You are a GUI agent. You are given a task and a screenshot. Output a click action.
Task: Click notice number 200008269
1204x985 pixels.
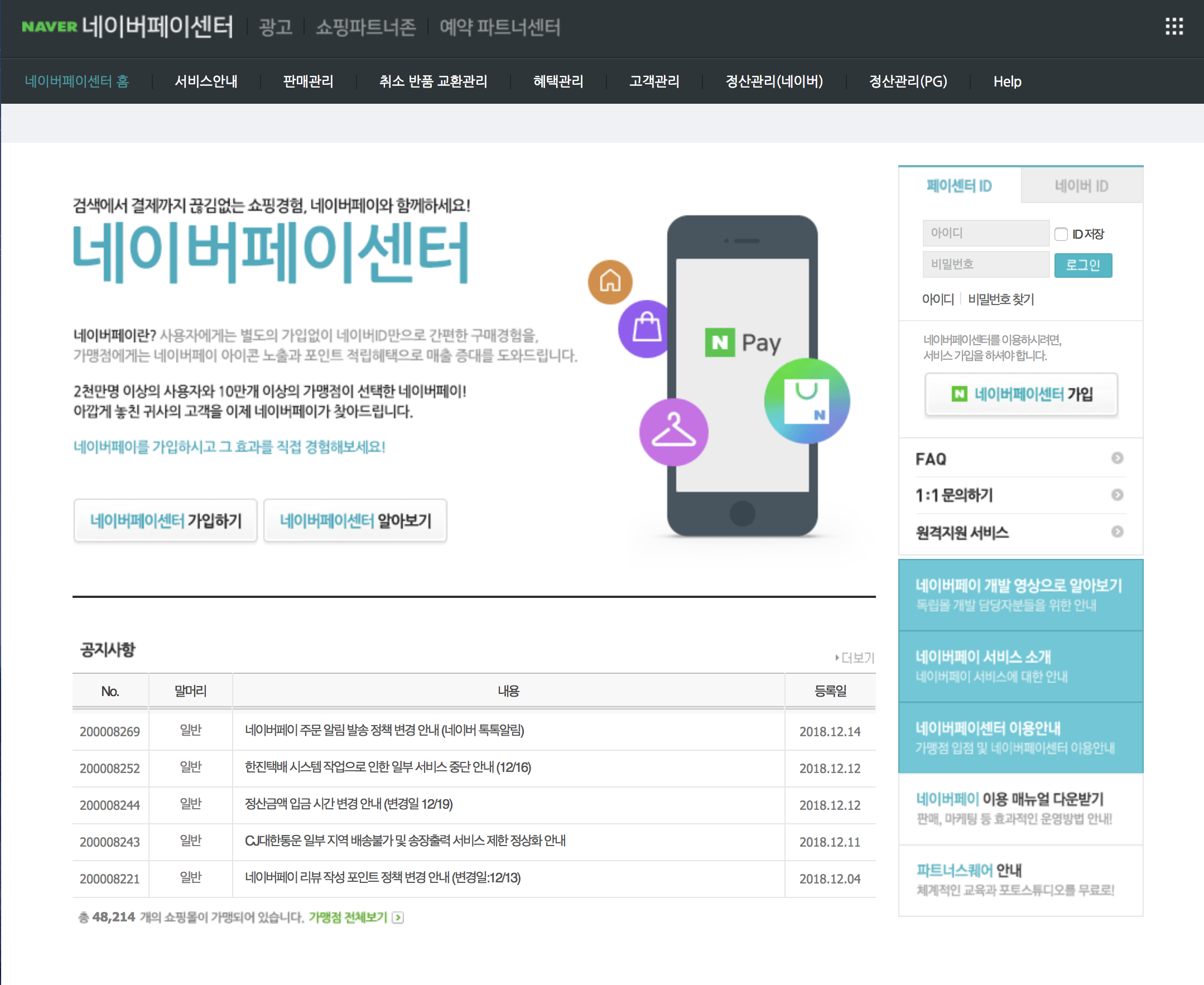point(109,731)
